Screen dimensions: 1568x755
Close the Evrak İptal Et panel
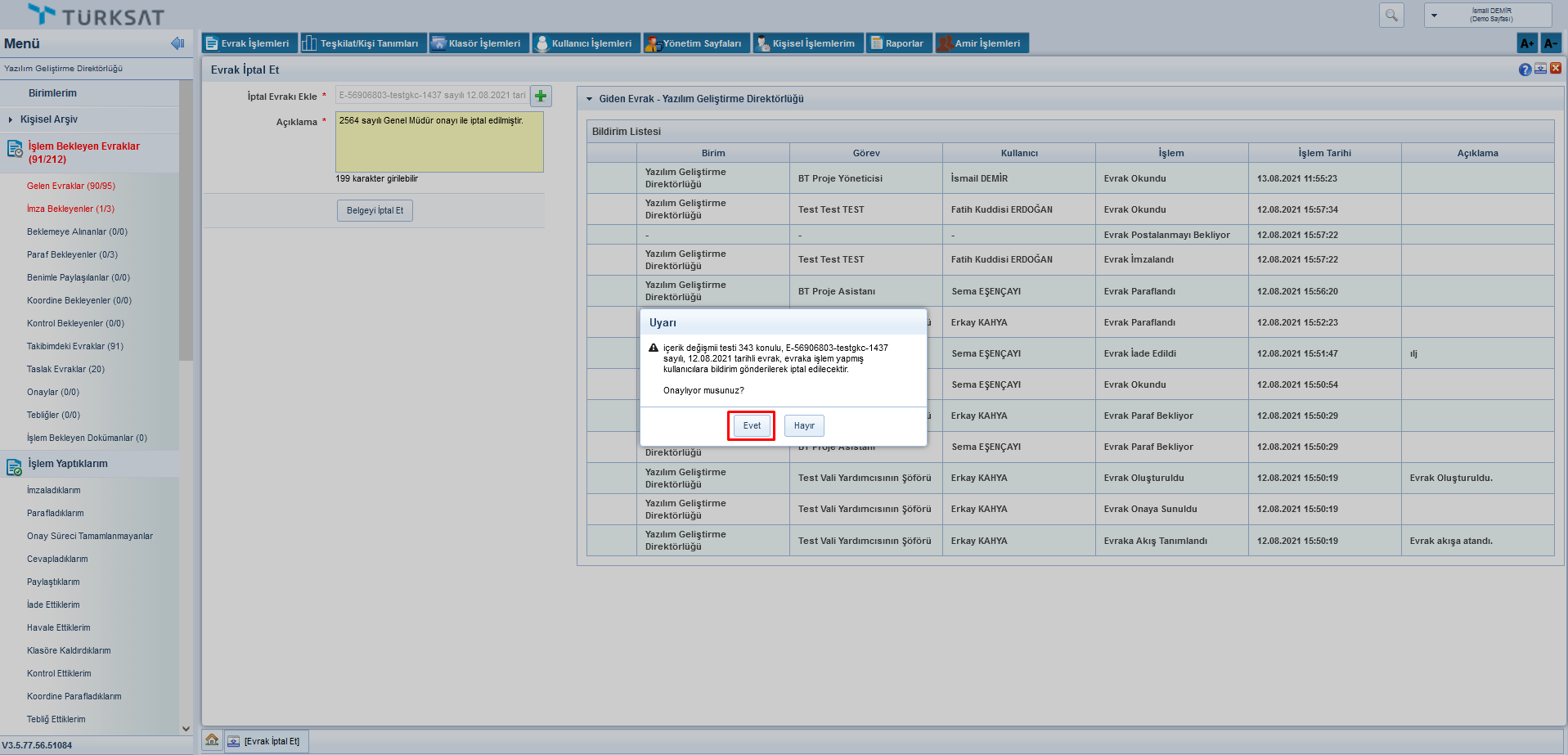tap(1556, 69)
